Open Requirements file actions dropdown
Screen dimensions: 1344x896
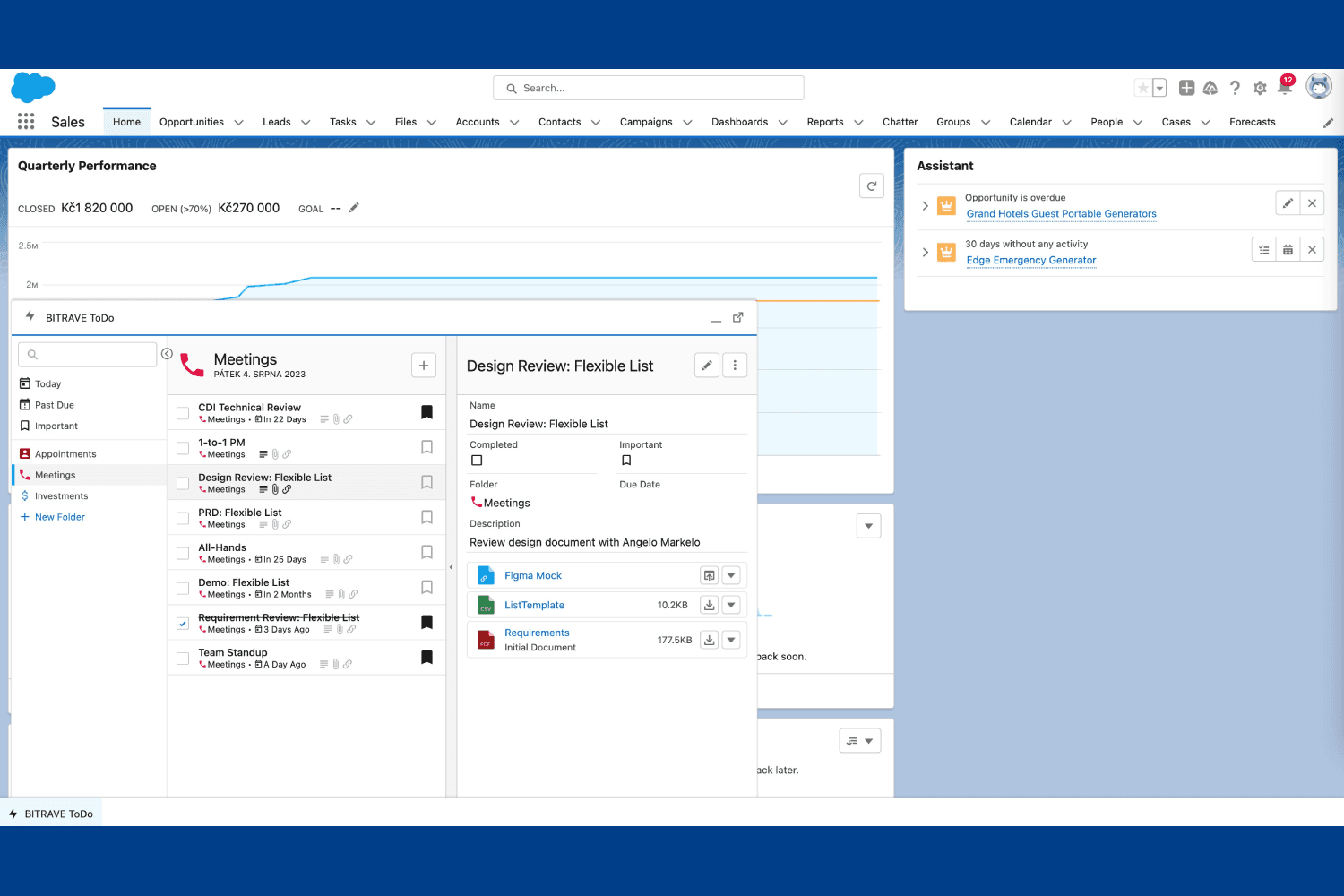[731, 640]
